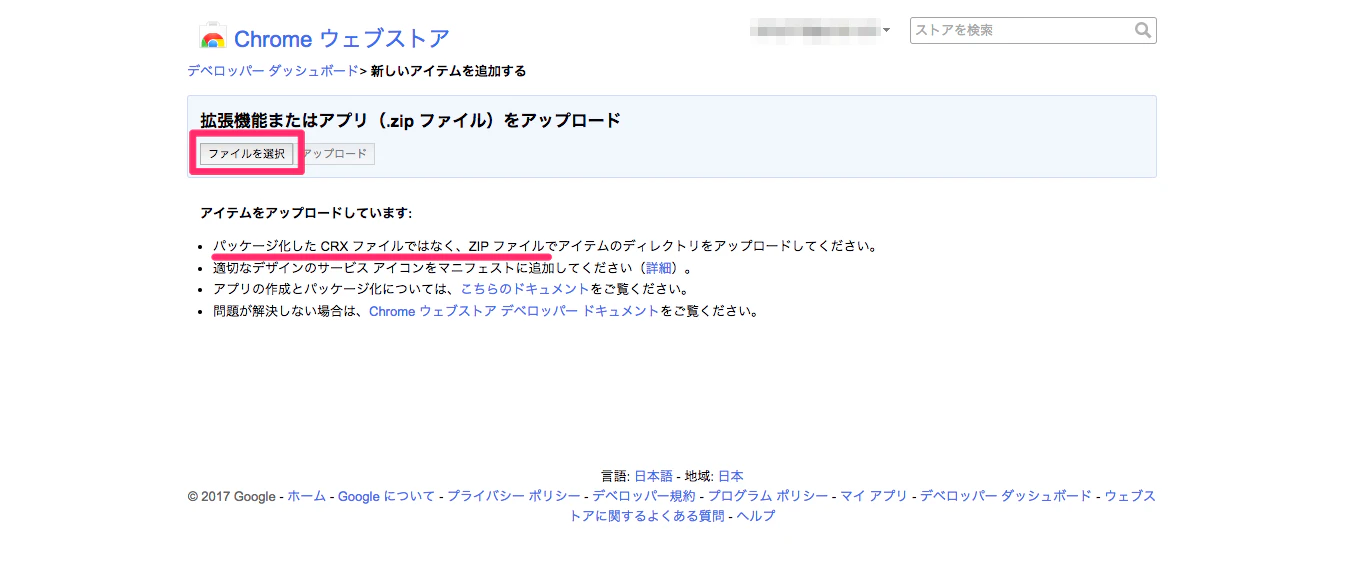
Task: Open the Chrome ウェブストア title link
Action: pyautogui.click(x=342, y=39)
